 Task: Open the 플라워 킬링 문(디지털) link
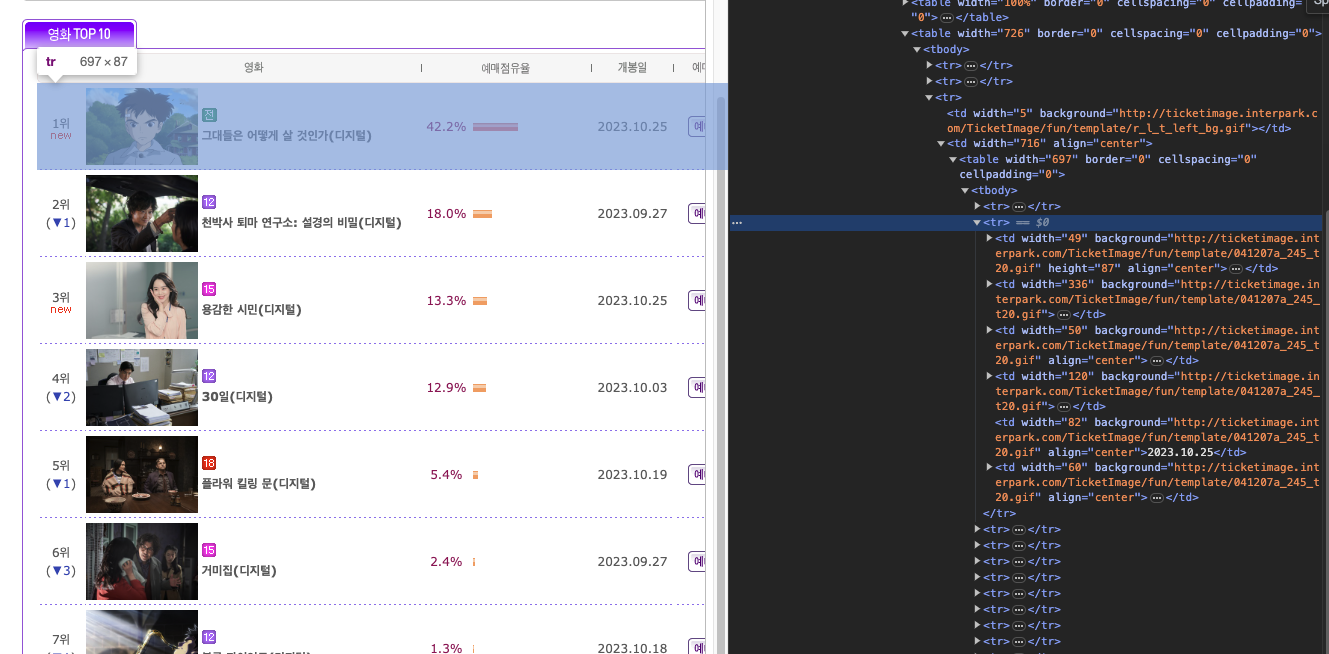click(258, 483)
